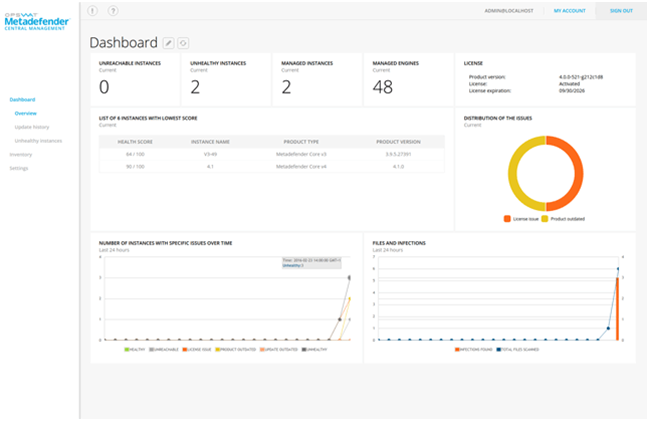Toggle Total Files Scanned legend entry
Viewport: 649px width, 421px height.
[518, 350]
